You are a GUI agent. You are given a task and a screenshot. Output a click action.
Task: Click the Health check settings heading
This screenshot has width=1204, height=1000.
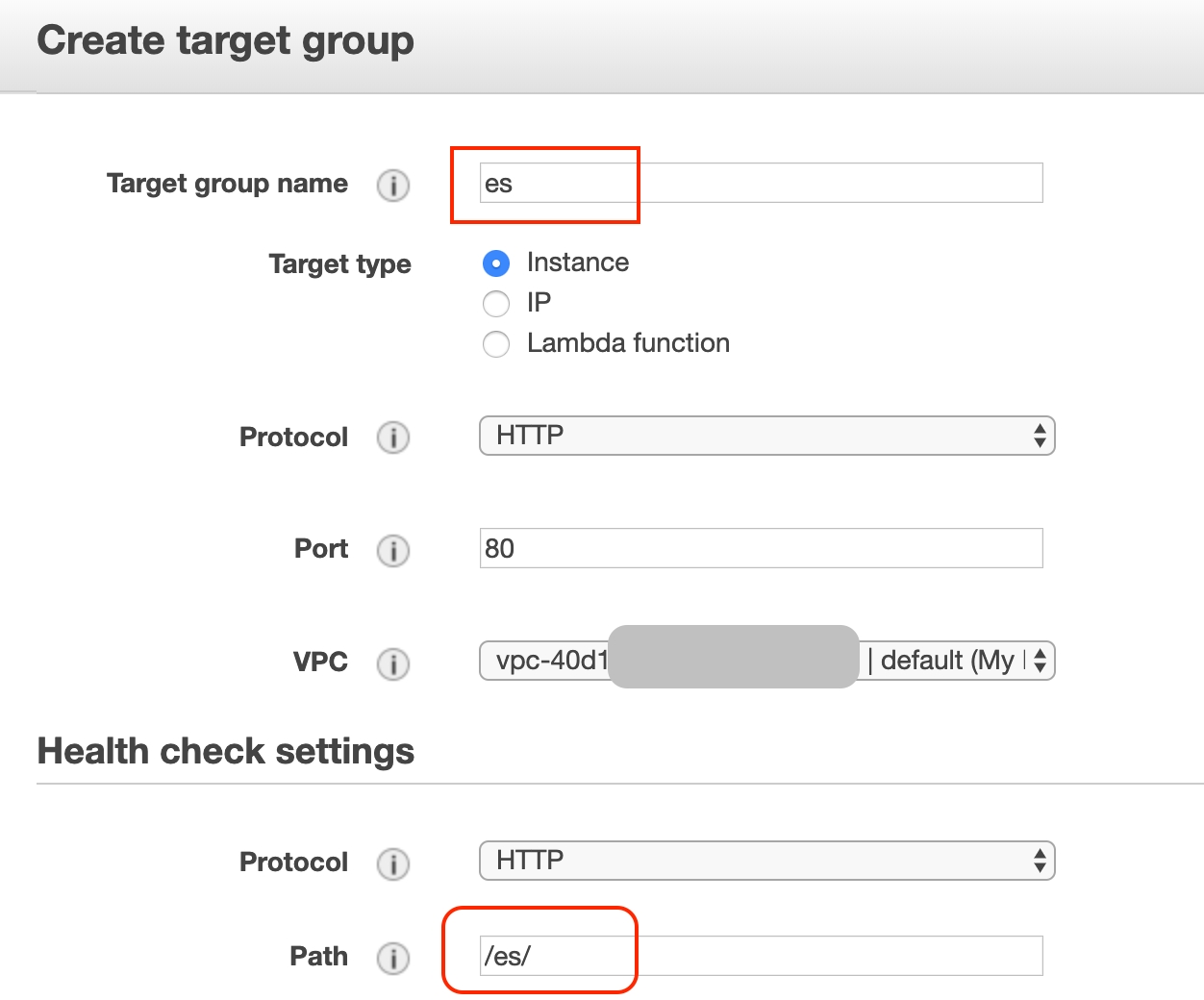pyautogui.click(x=225, y=751)
